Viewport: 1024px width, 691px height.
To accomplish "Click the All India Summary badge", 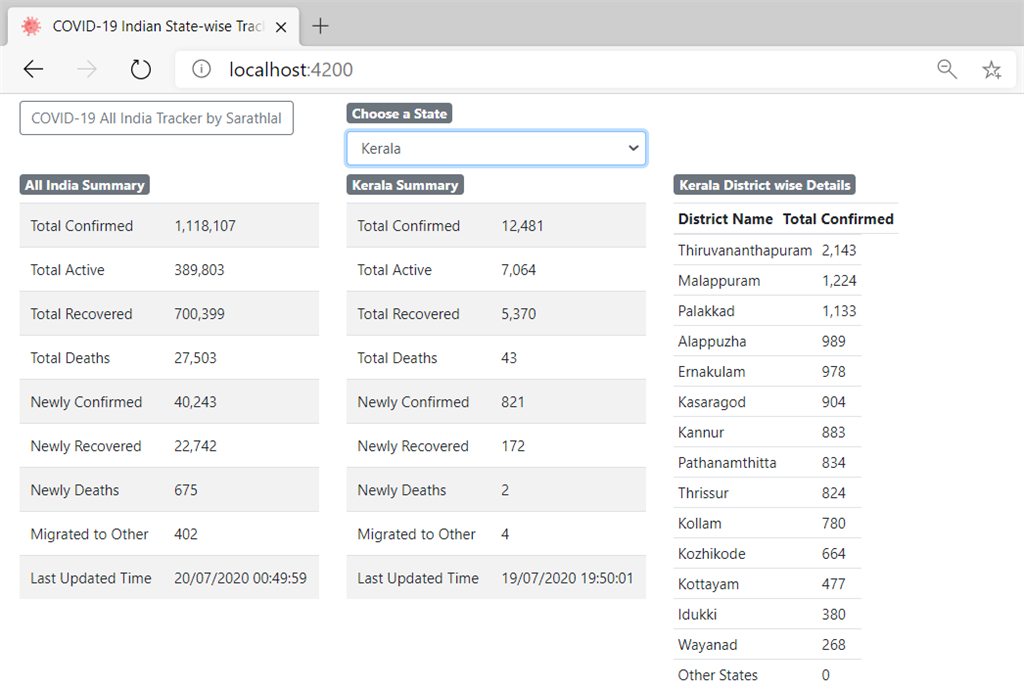I will click(85, 185).
